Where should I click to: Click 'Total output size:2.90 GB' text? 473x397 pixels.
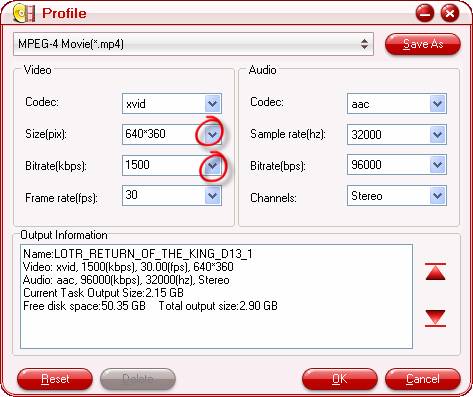(x=218, y=306)
